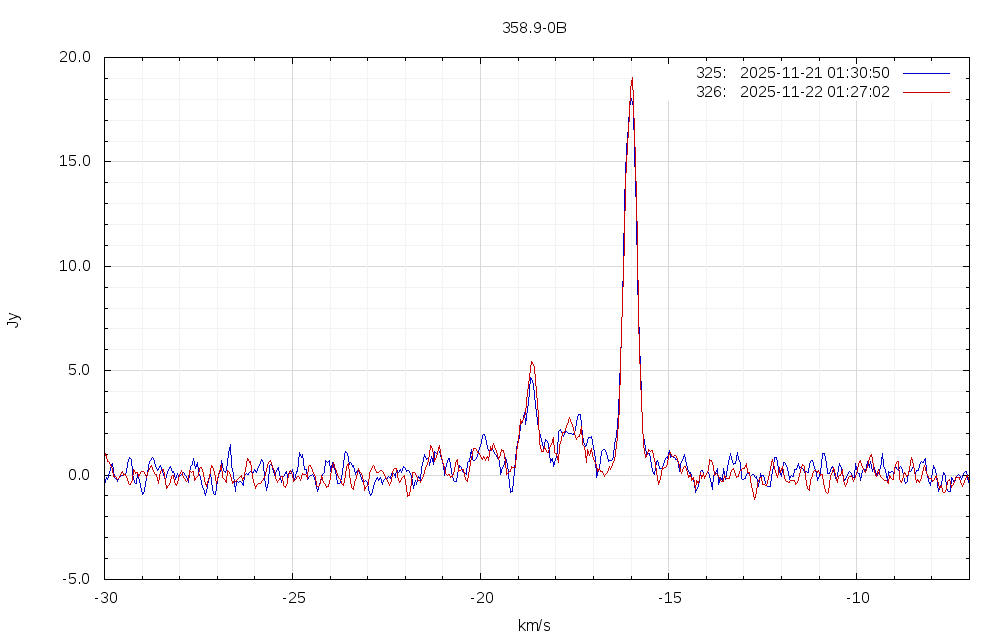Screen dimensions: 1000x640
Task: Click the -10 x-axis tick label
Action: (856, 597)
